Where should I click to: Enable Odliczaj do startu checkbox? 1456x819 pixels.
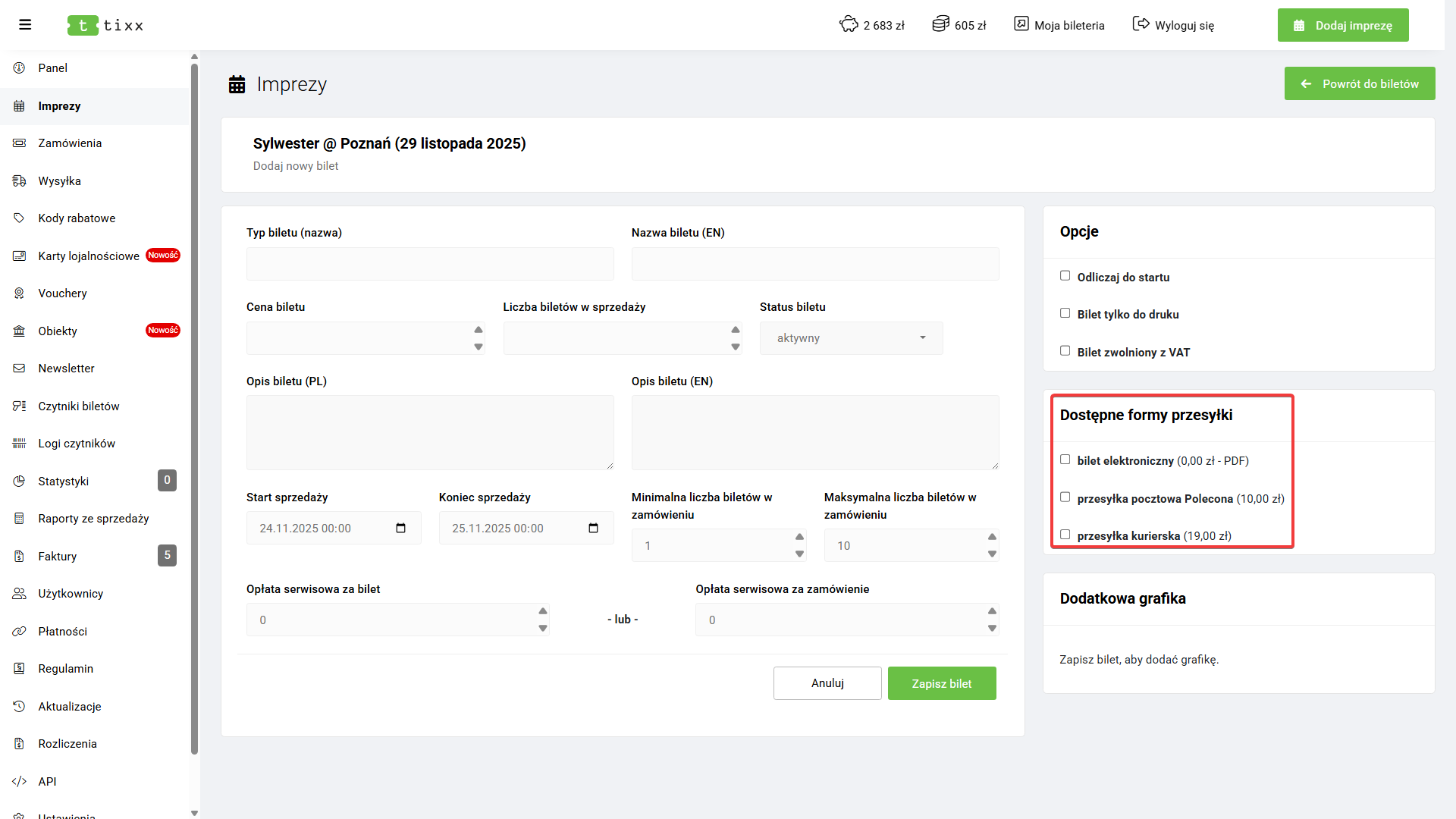[x=1065, y=276]
